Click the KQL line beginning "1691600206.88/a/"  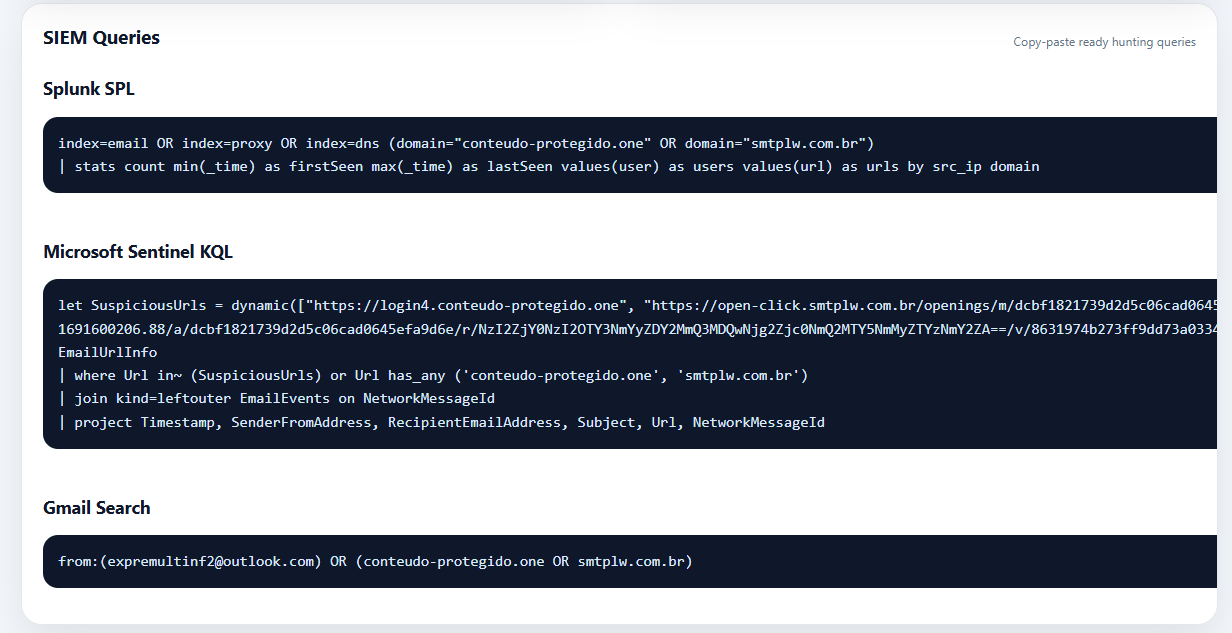click(x=637, y=329)
